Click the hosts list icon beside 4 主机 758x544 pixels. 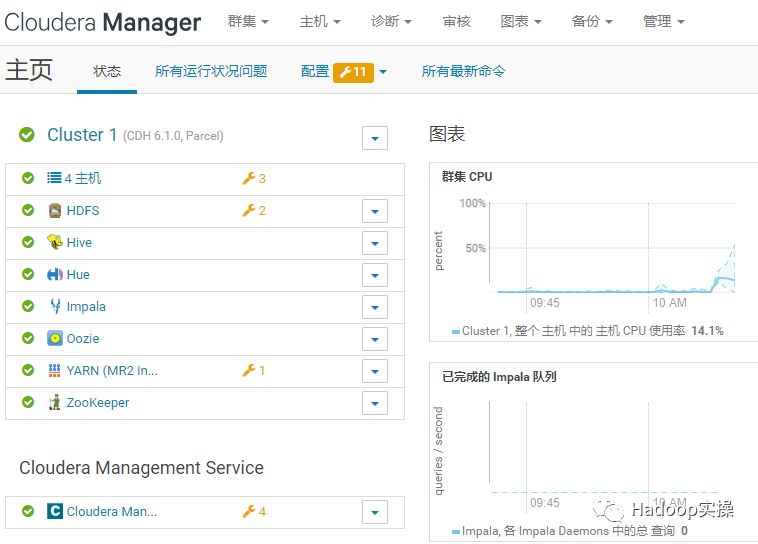(x=54, y=178)
